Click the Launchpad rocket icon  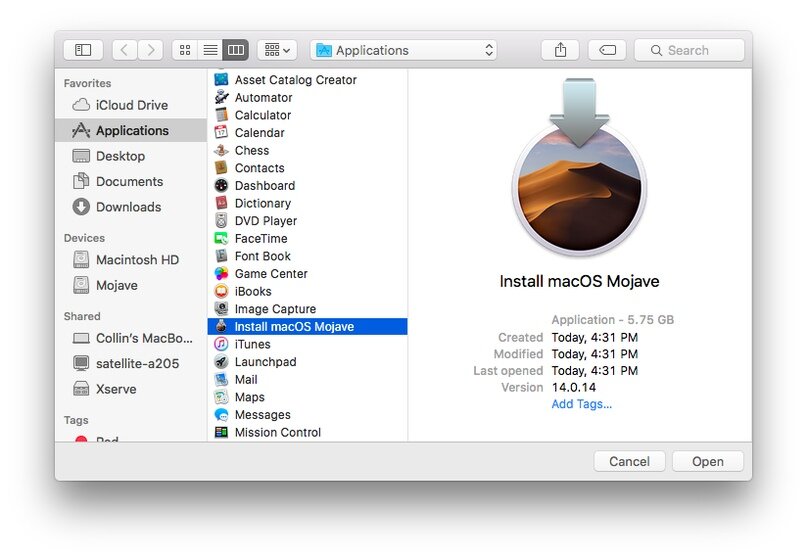221,361
